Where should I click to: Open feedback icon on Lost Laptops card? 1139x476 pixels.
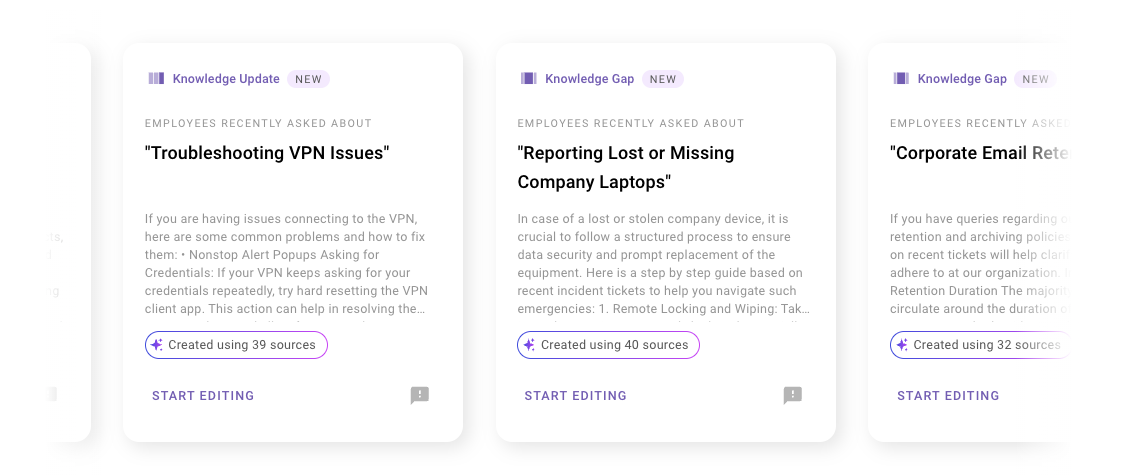point(793,395)
